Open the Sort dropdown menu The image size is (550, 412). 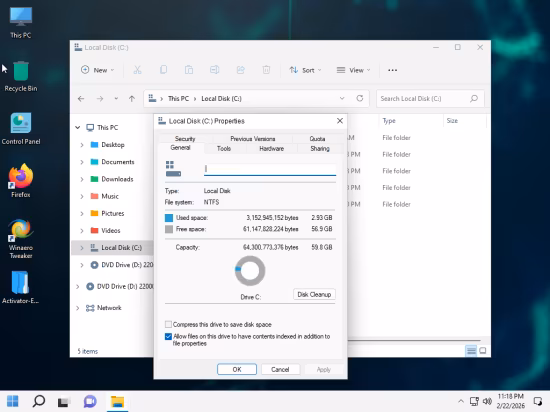305,70
